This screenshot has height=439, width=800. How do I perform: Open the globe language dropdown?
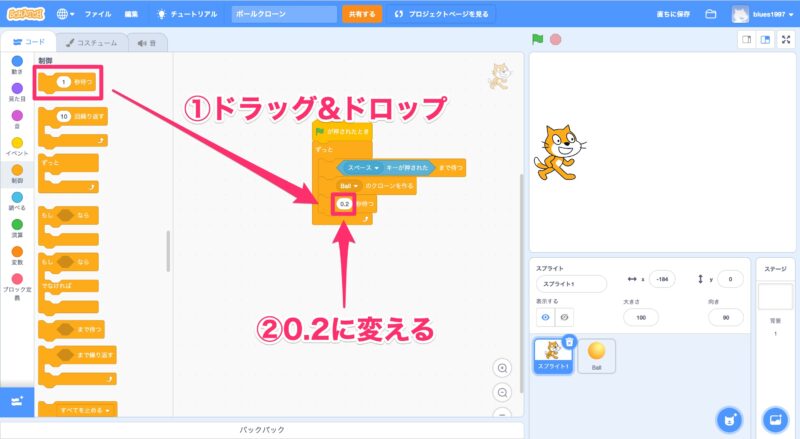68,14
